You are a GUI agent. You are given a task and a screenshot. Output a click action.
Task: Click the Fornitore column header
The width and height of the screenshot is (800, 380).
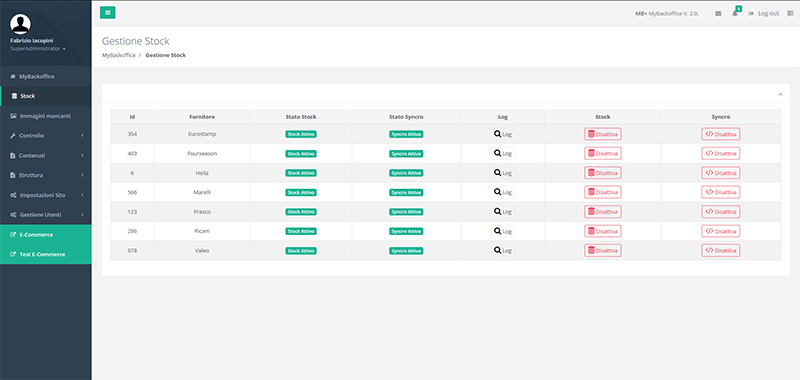(202, 117)
